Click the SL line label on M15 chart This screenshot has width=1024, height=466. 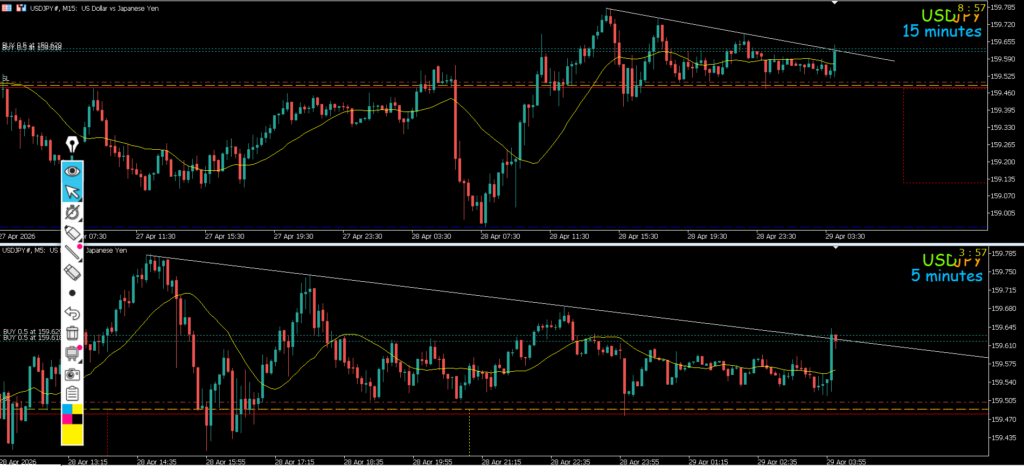pos(6,77)
